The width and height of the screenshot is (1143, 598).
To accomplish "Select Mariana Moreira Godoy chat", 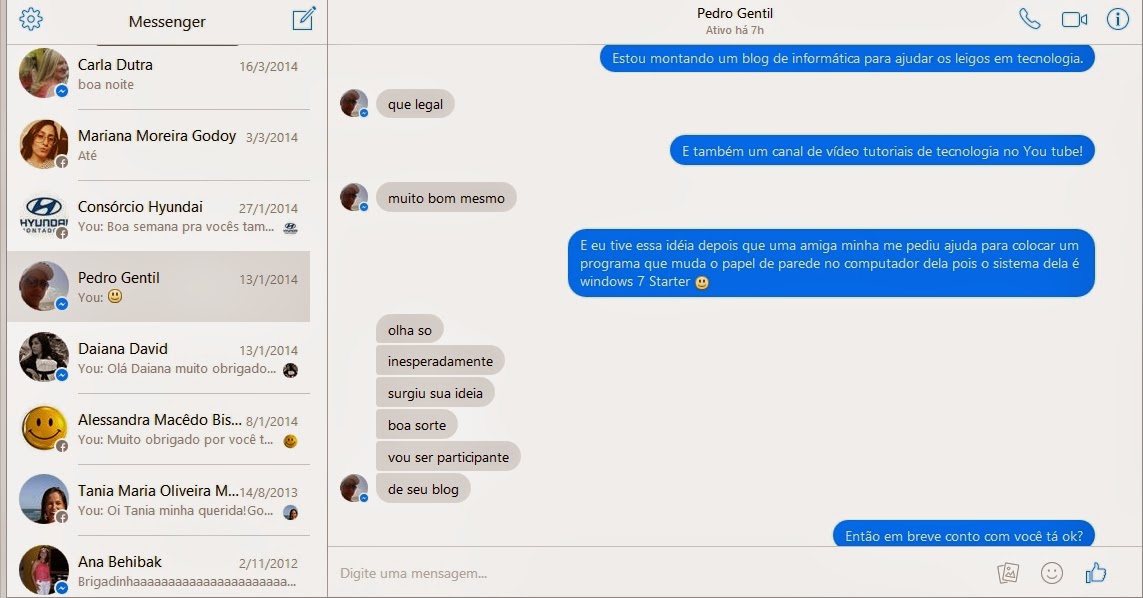I will pos(158,144).
